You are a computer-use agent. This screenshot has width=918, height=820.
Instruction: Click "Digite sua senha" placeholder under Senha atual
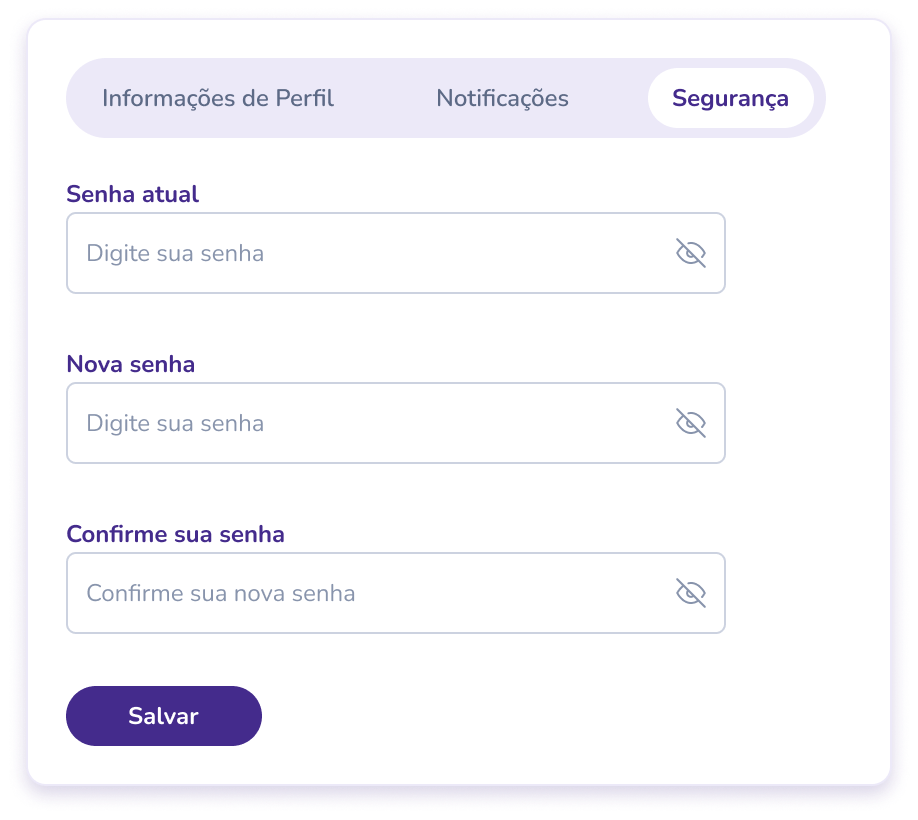(175, 253)
